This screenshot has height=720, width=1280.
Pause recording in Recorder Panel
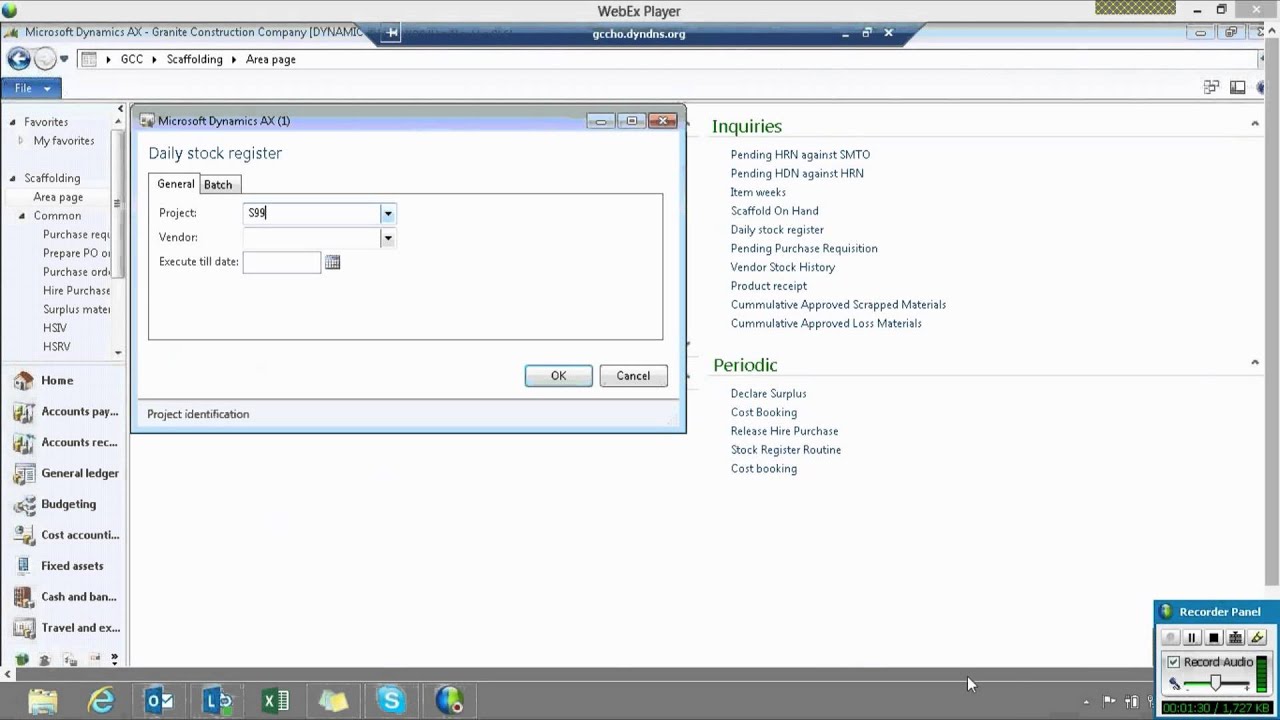click(1191, 638)
